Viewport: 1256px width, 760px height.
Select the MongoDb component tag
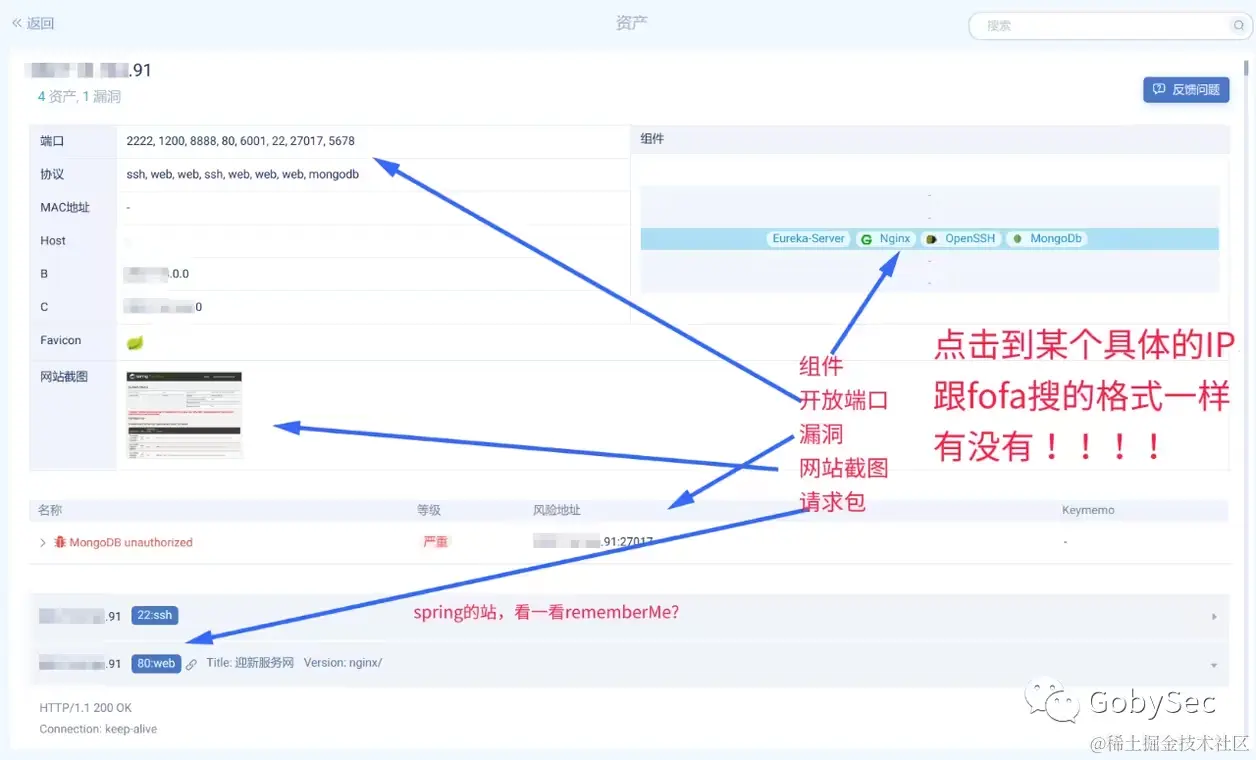point(1047,239)
